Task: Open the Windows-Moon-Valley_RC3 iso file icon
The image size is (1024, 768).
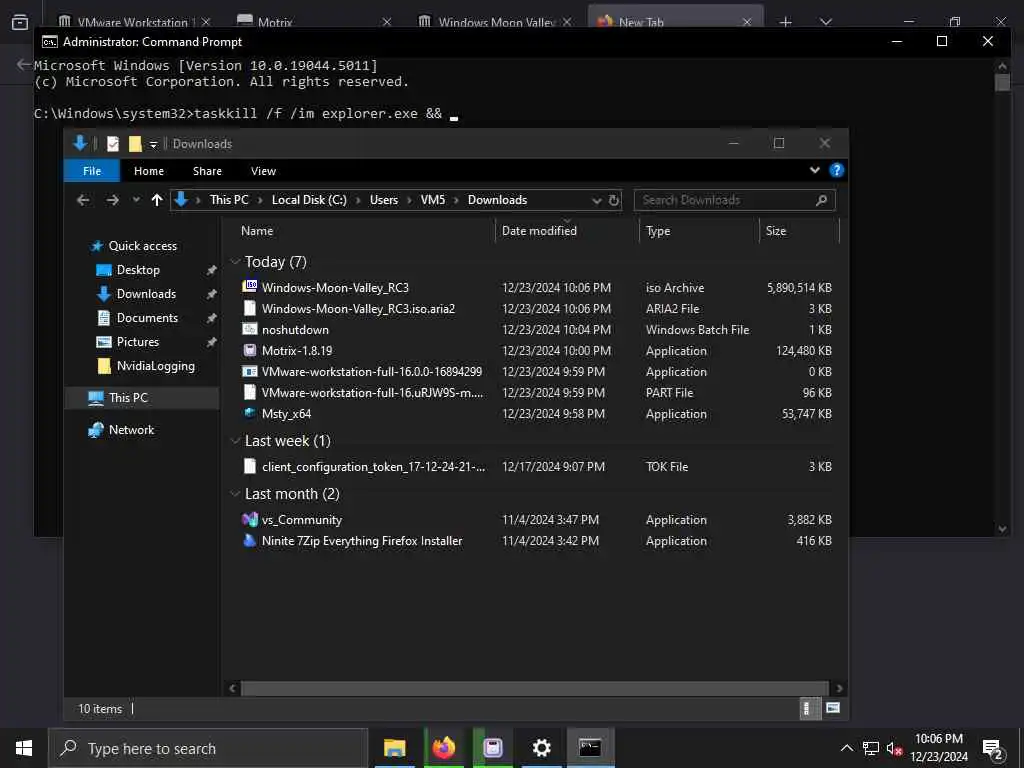Action: tap(249, 287)
